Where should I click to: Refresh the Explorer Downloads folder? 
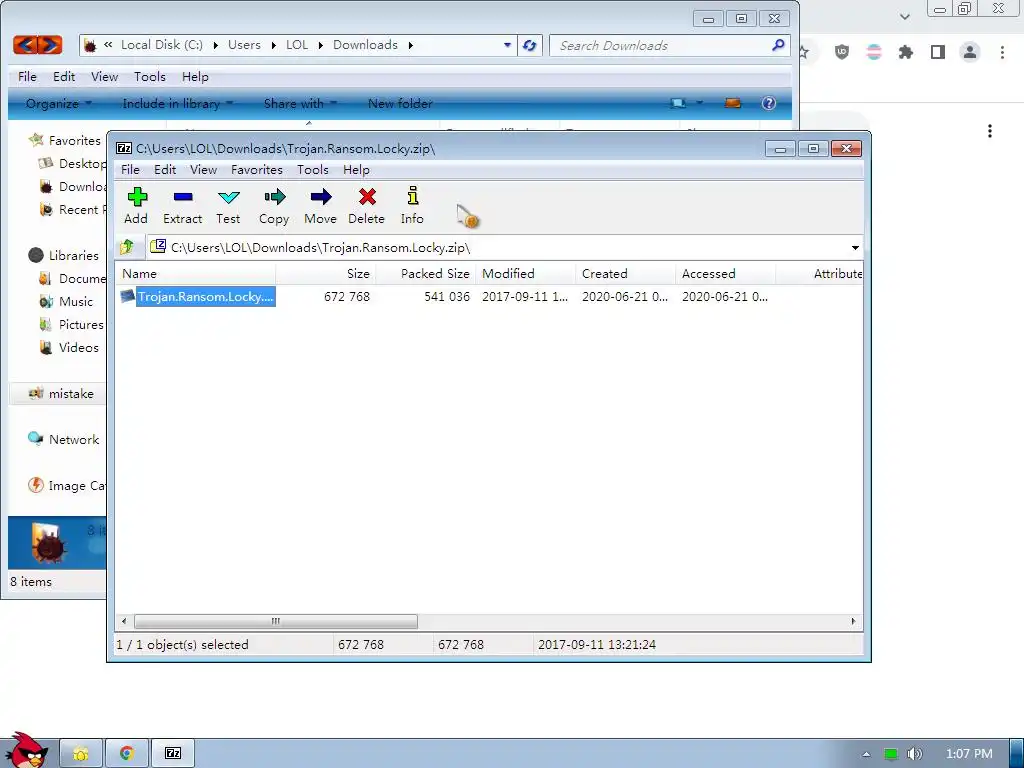tap(530, 45)
